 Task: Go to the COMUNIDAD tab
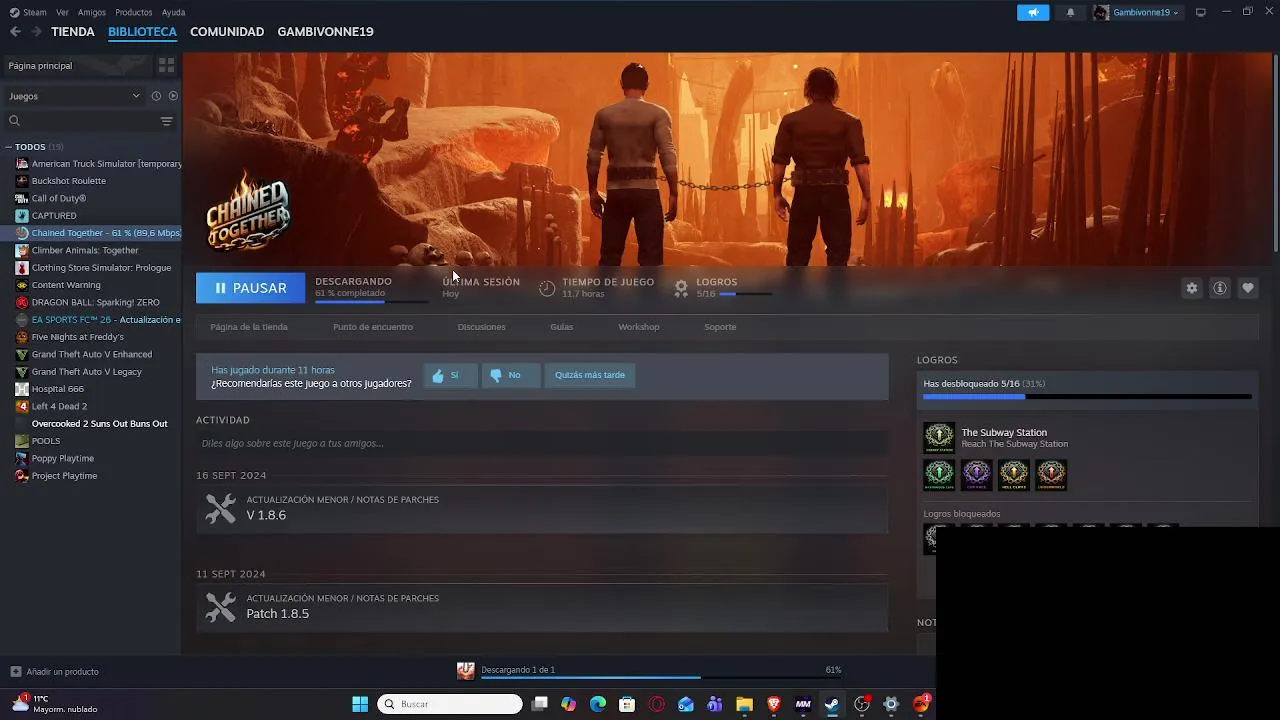(227, 32)
